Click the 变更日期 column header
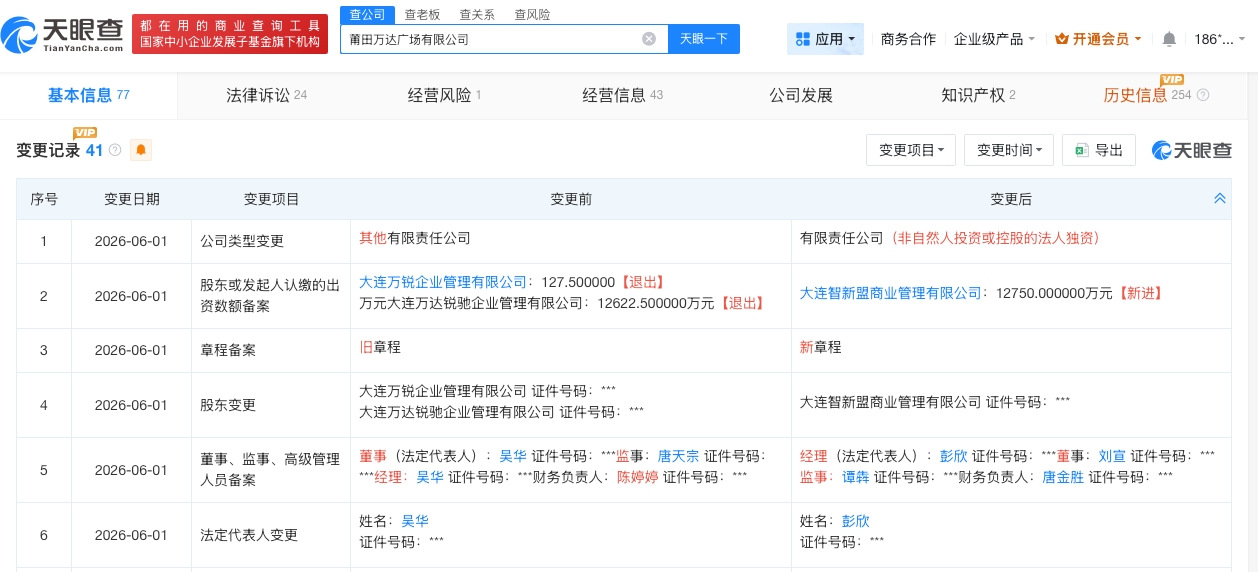1258x572 pixels. (132, 199)
